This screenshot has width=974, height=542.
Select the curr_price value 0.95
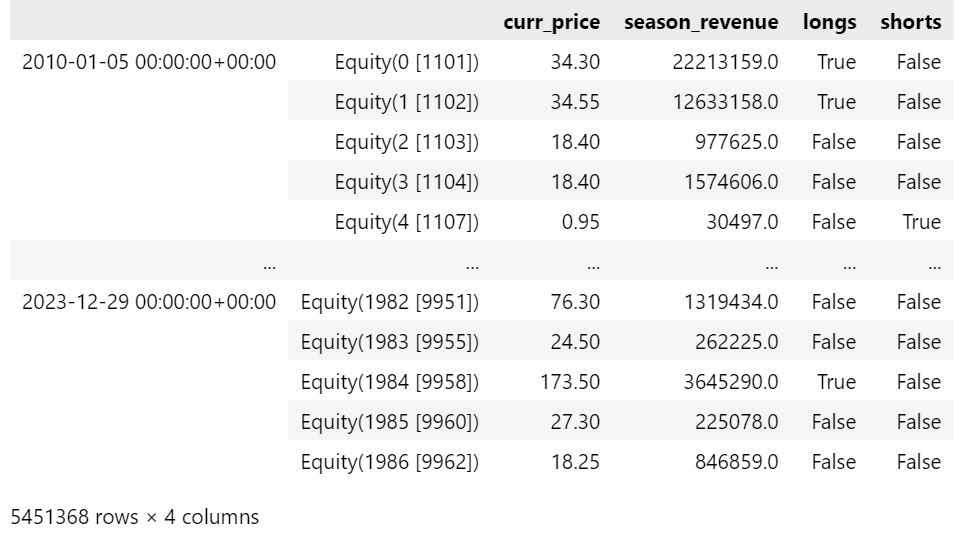pyautogui.click(x=581, y=222)
